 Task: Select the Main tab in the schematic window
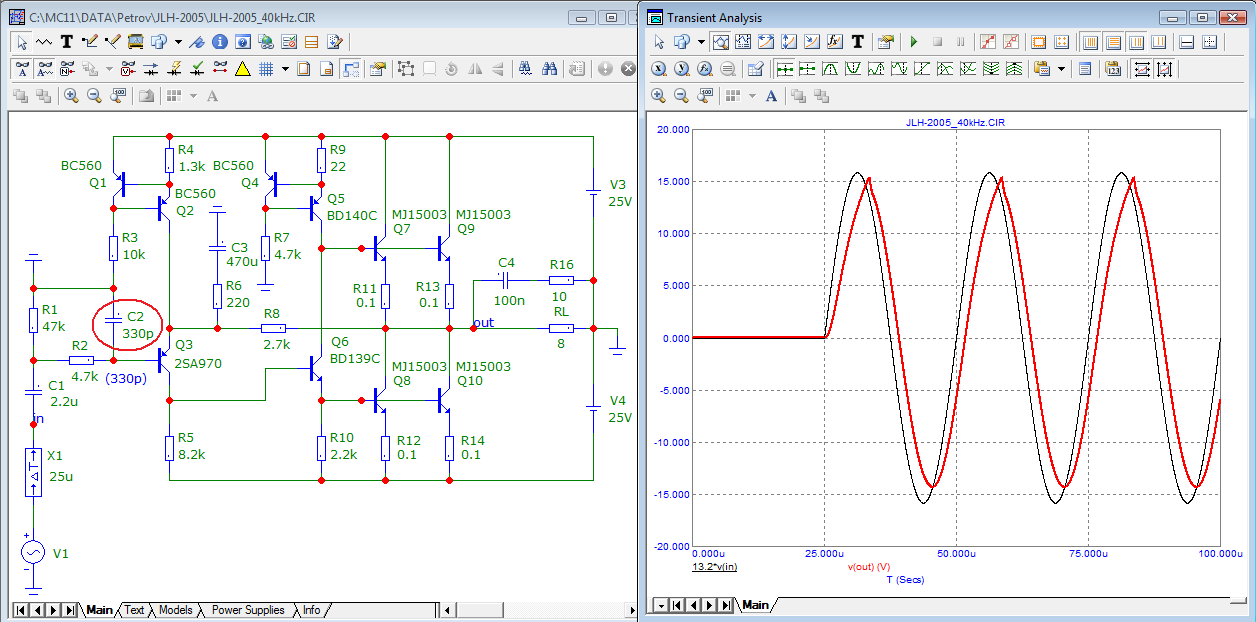click(x=99, y=610)
